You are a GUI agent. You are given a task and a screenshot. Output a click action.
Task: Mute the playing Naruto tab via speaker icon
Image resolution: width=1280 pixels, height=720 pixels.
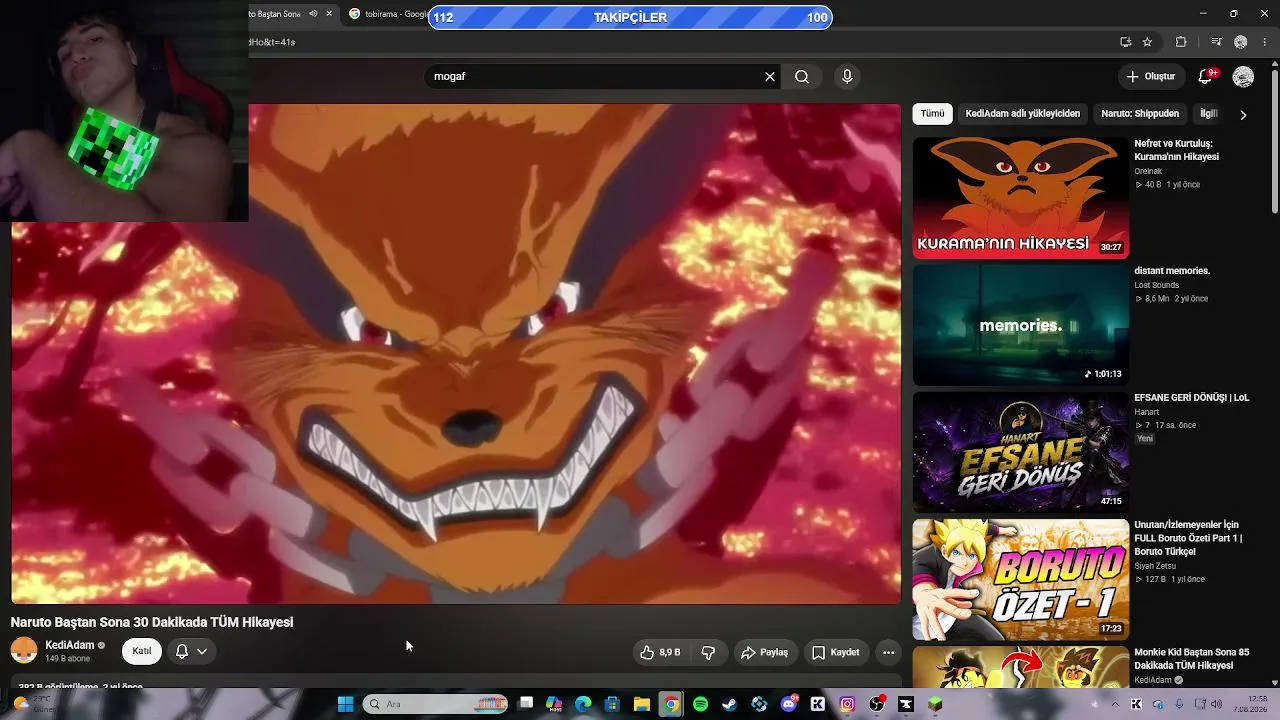[313, 14]
